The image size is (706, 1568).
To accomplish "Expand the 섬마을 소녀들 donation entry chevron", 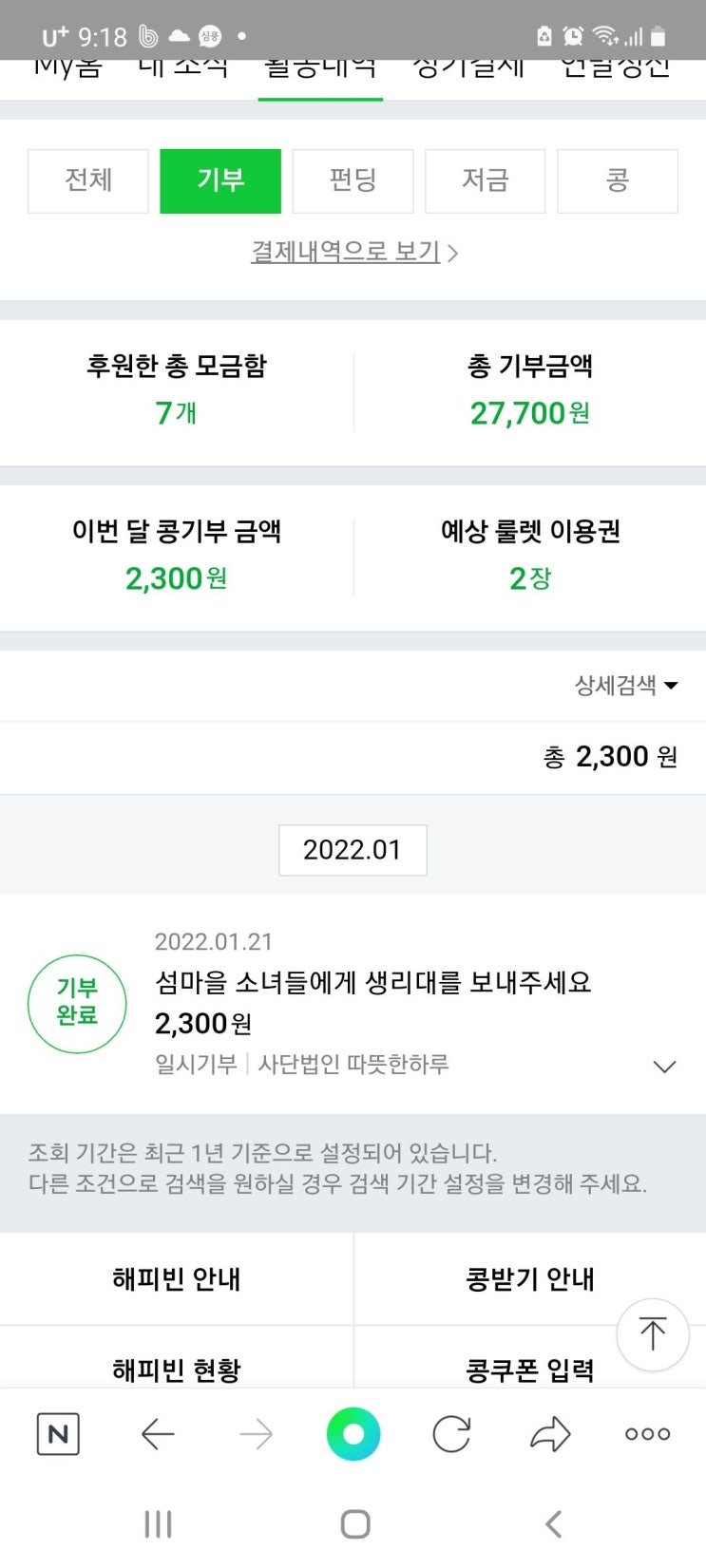I will (665, 1067).
